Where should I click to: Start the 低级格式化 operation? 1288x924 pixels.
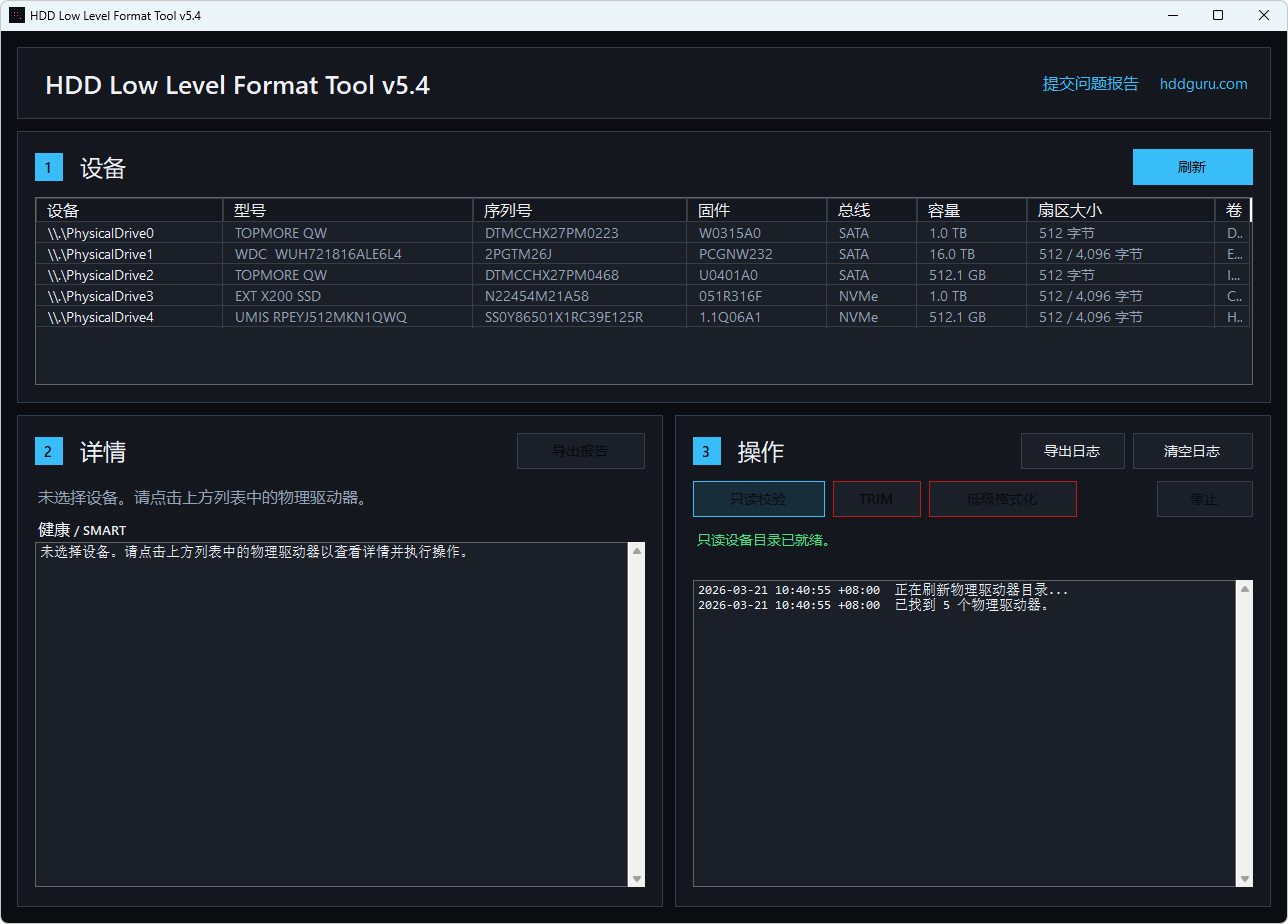point(1002,498)
